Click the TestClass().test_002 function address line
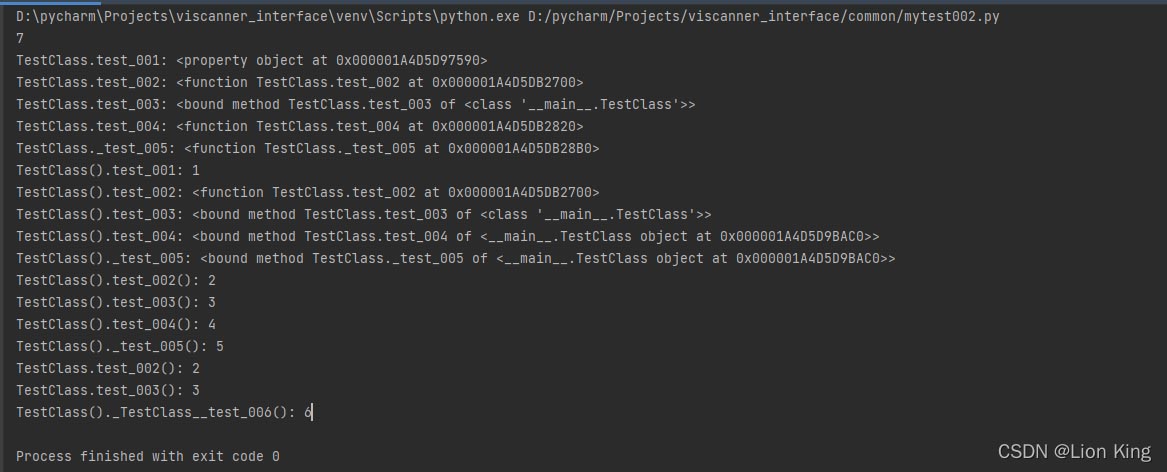 307,192
